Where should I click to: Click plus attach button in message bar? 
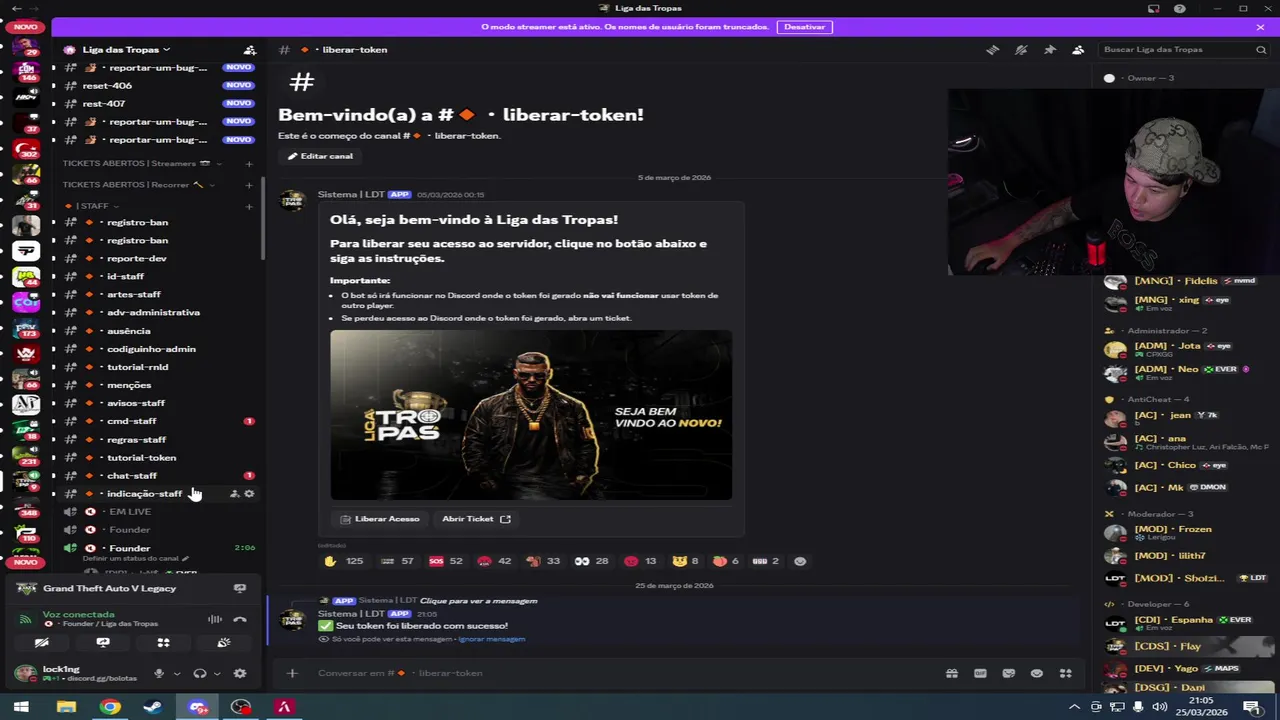292,673
